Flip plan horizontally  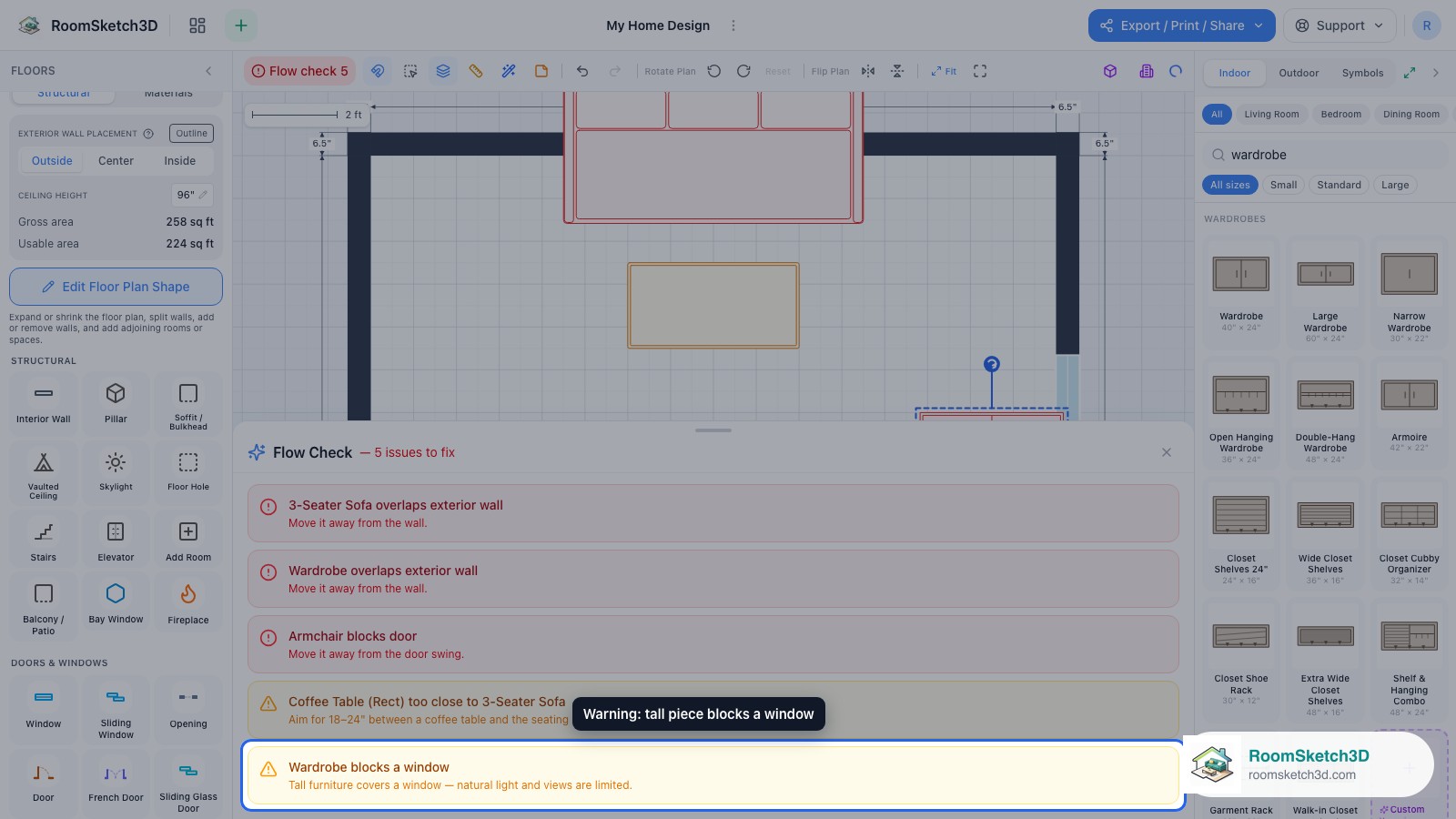pyautogui.click(x=868, y=71)
